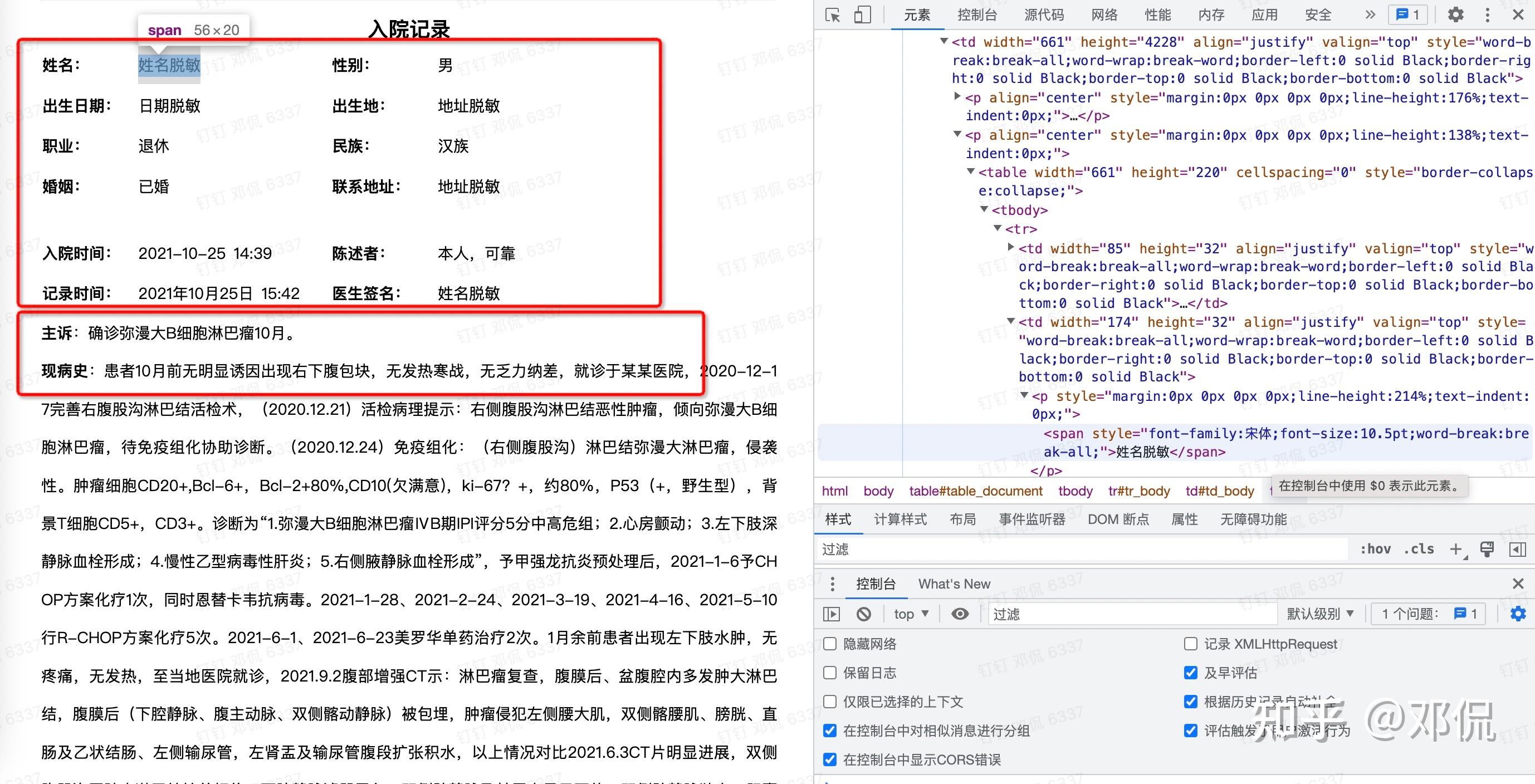
Task: Enable the 保留日志 checkbox
Action: pos(830,673)
